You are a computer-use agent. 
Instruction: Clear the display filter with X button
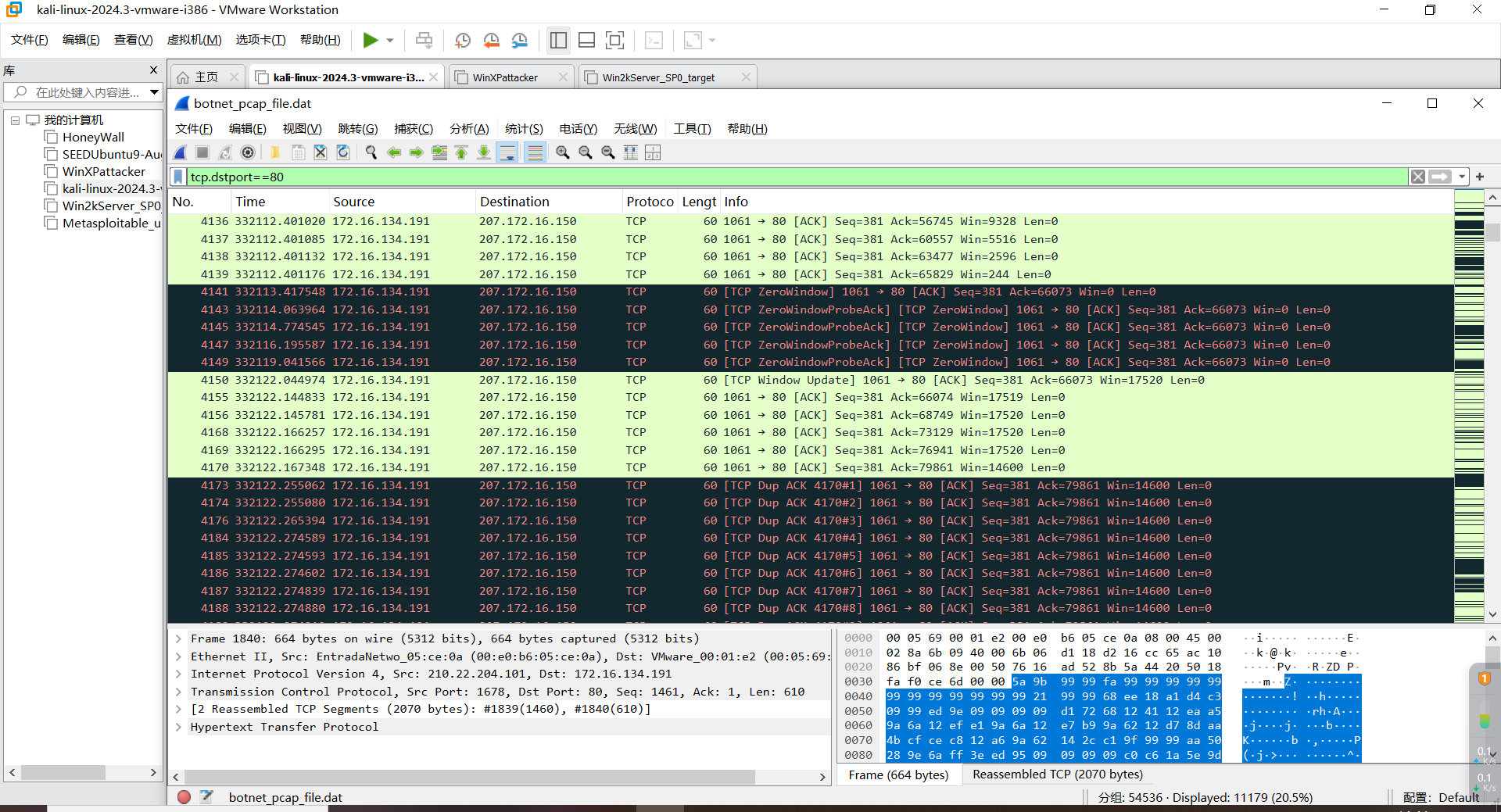pos(1418,177)
